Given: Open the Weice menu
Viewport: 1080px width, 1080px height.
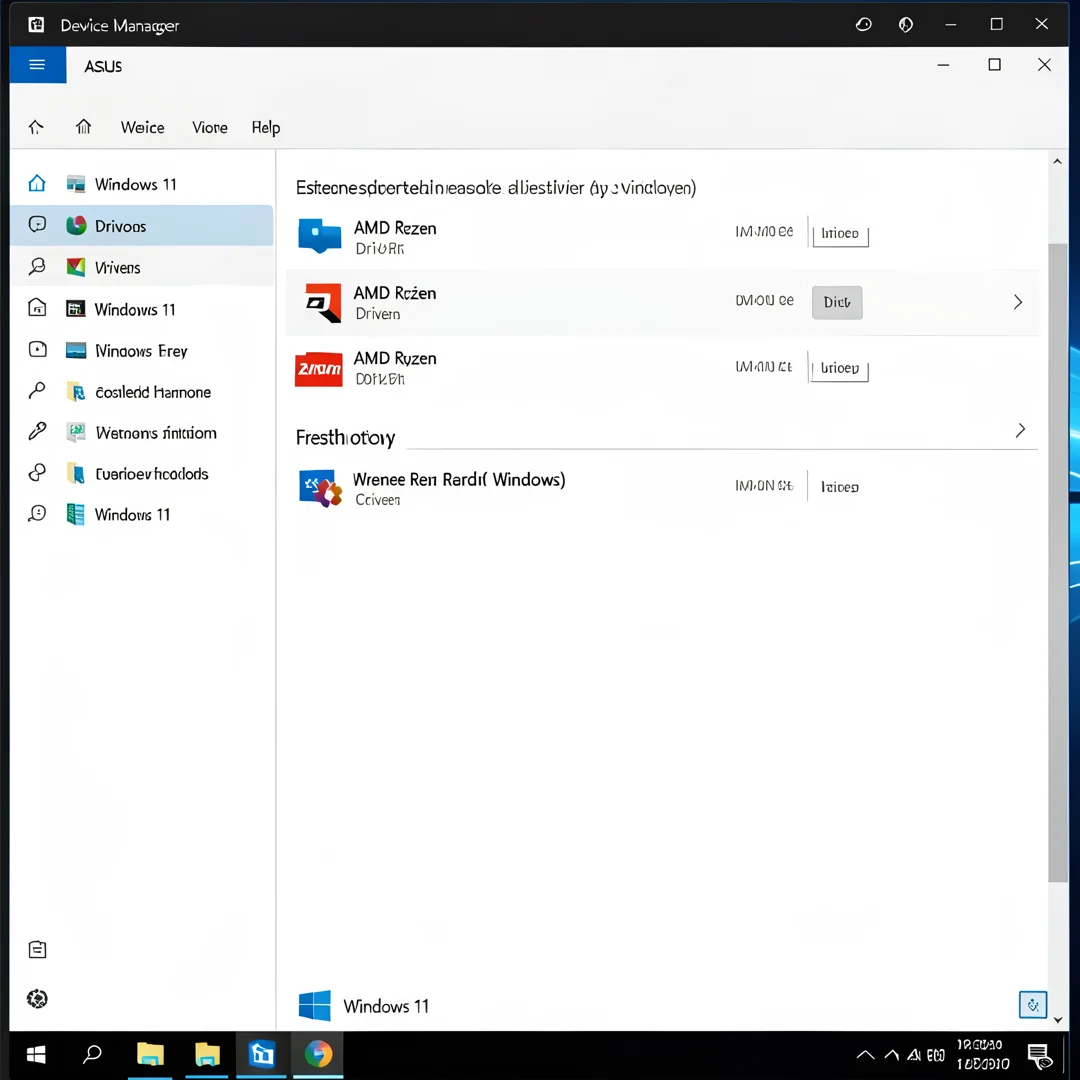Looking at the screenshot, I should click(x=143, y=127).
